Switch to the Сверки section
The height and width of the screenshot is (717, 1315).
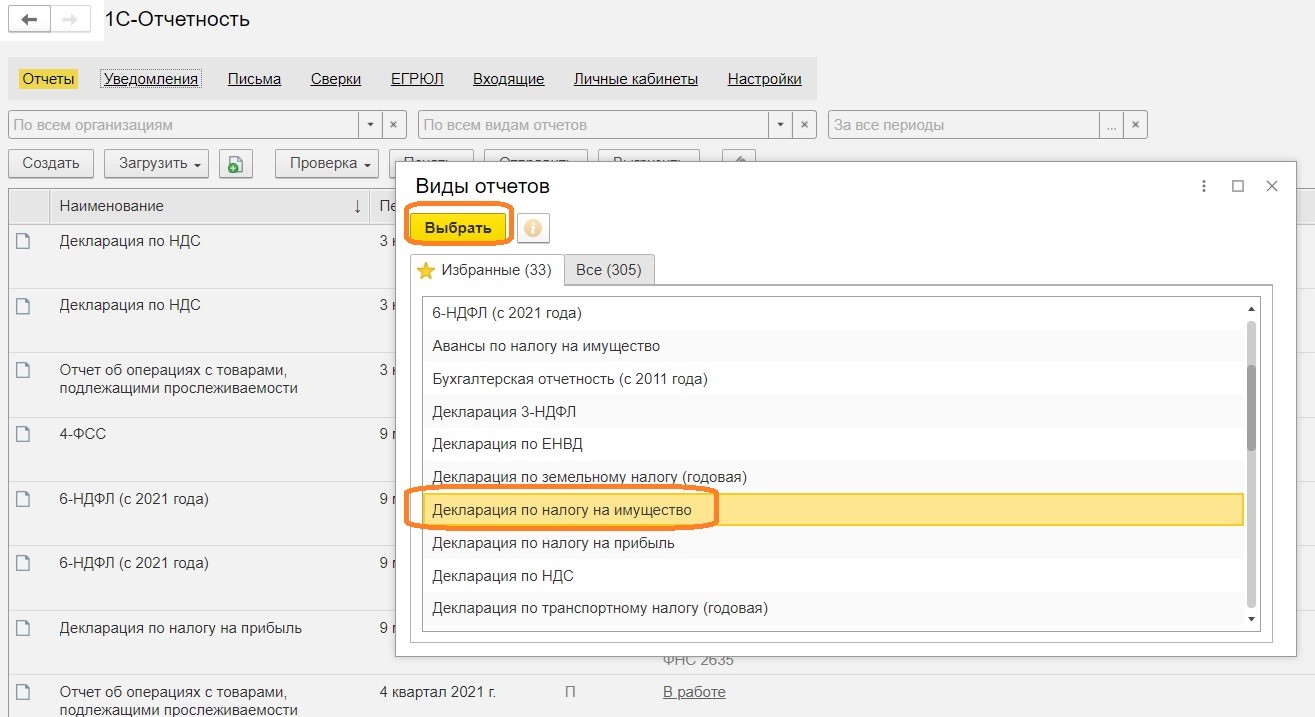pos(336,79)
